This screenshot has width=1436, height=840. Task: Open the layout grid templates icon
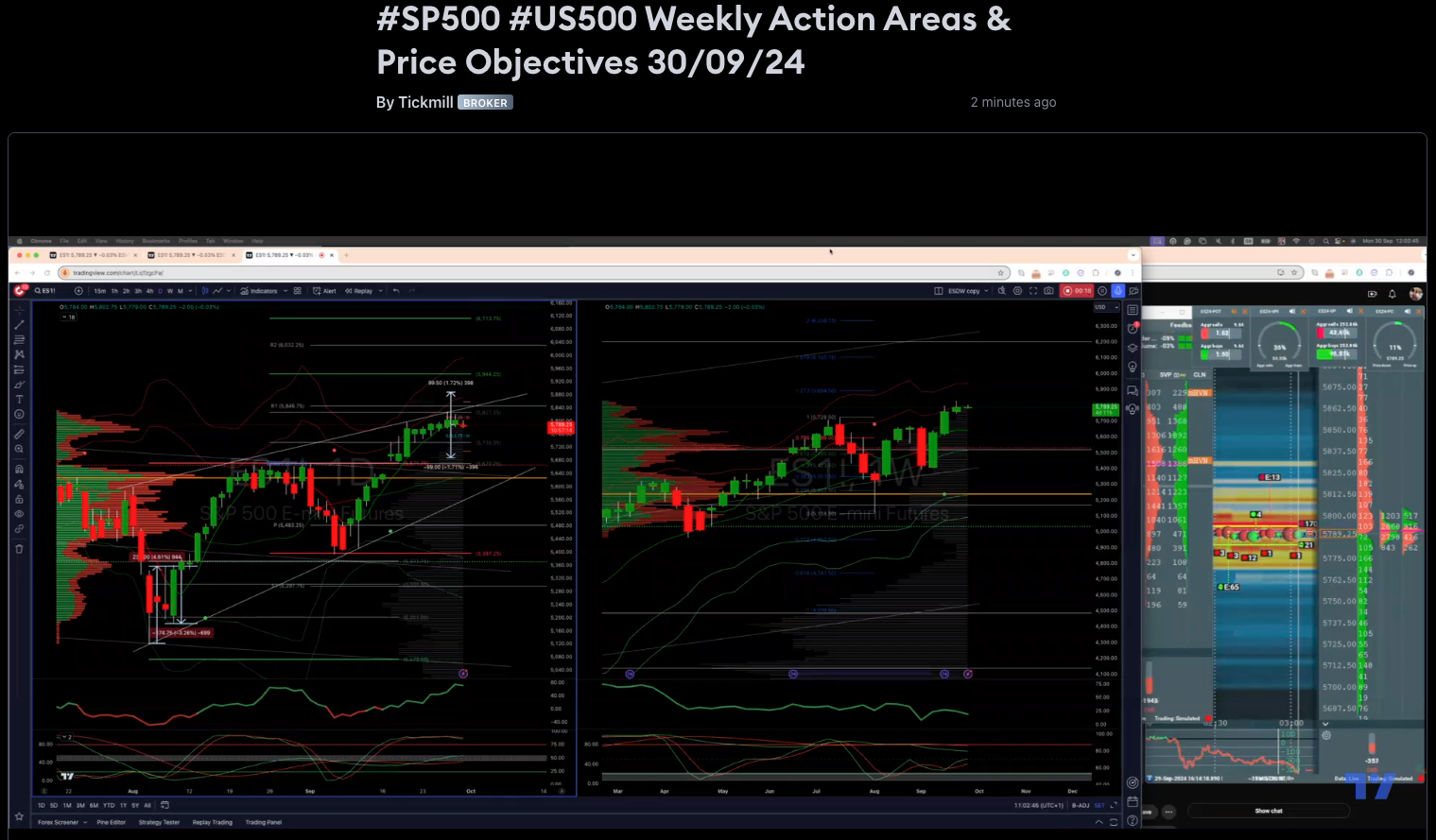click(297, 291)
